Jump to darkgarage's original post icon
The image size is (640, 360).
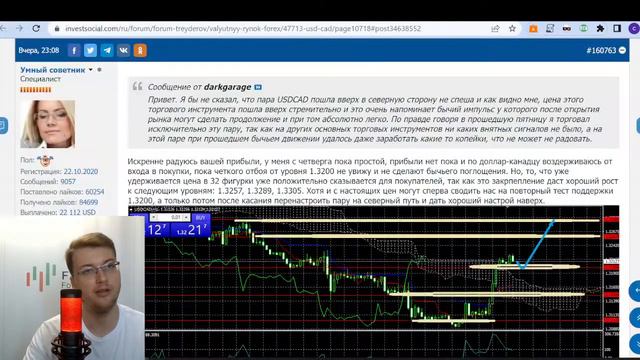pyautogui.click(x=258, y=87)
